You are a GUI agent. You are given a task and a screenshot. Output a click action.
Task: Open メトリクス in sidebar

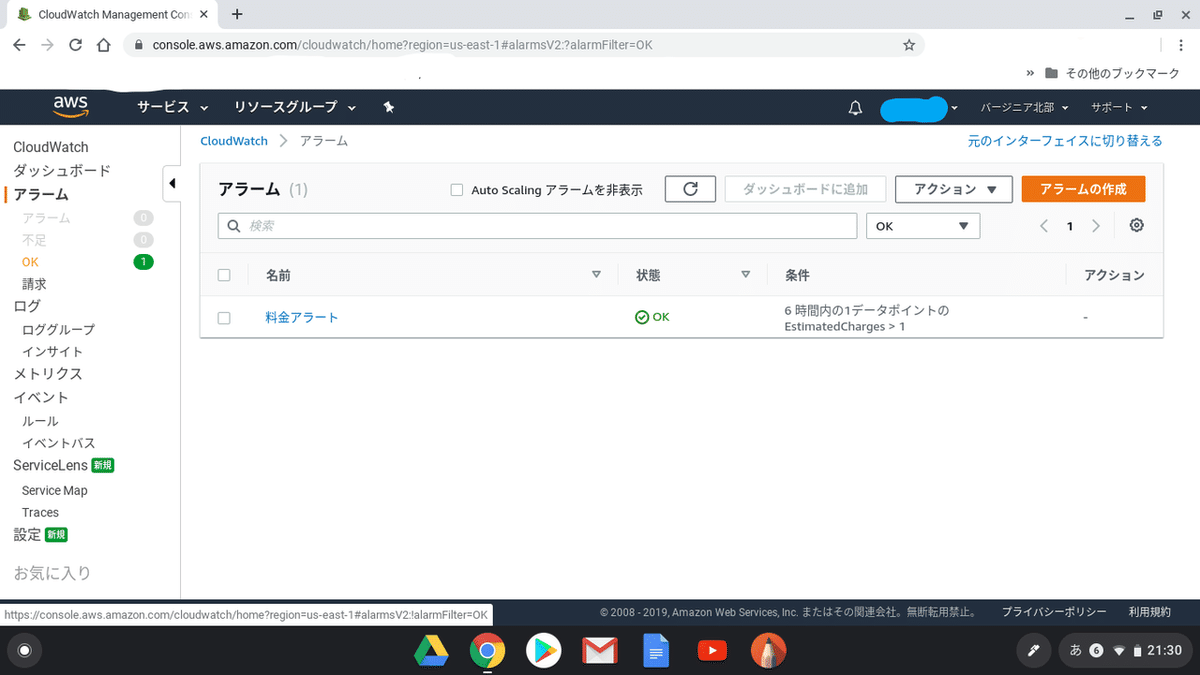(48, 374)
